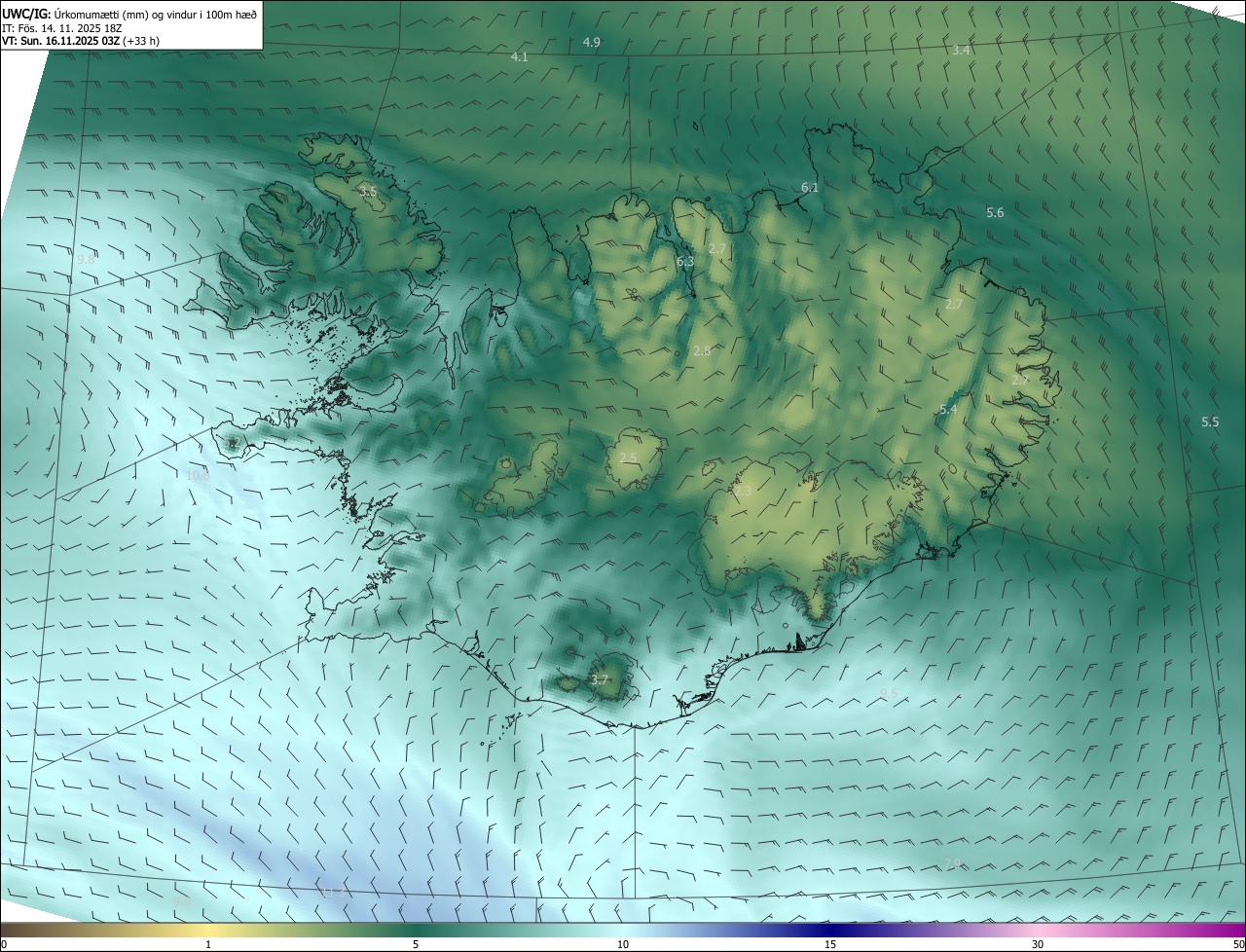Pick the 6.1 value label
This screenshot has height=952, width=1246.
[x=810, y=187]
